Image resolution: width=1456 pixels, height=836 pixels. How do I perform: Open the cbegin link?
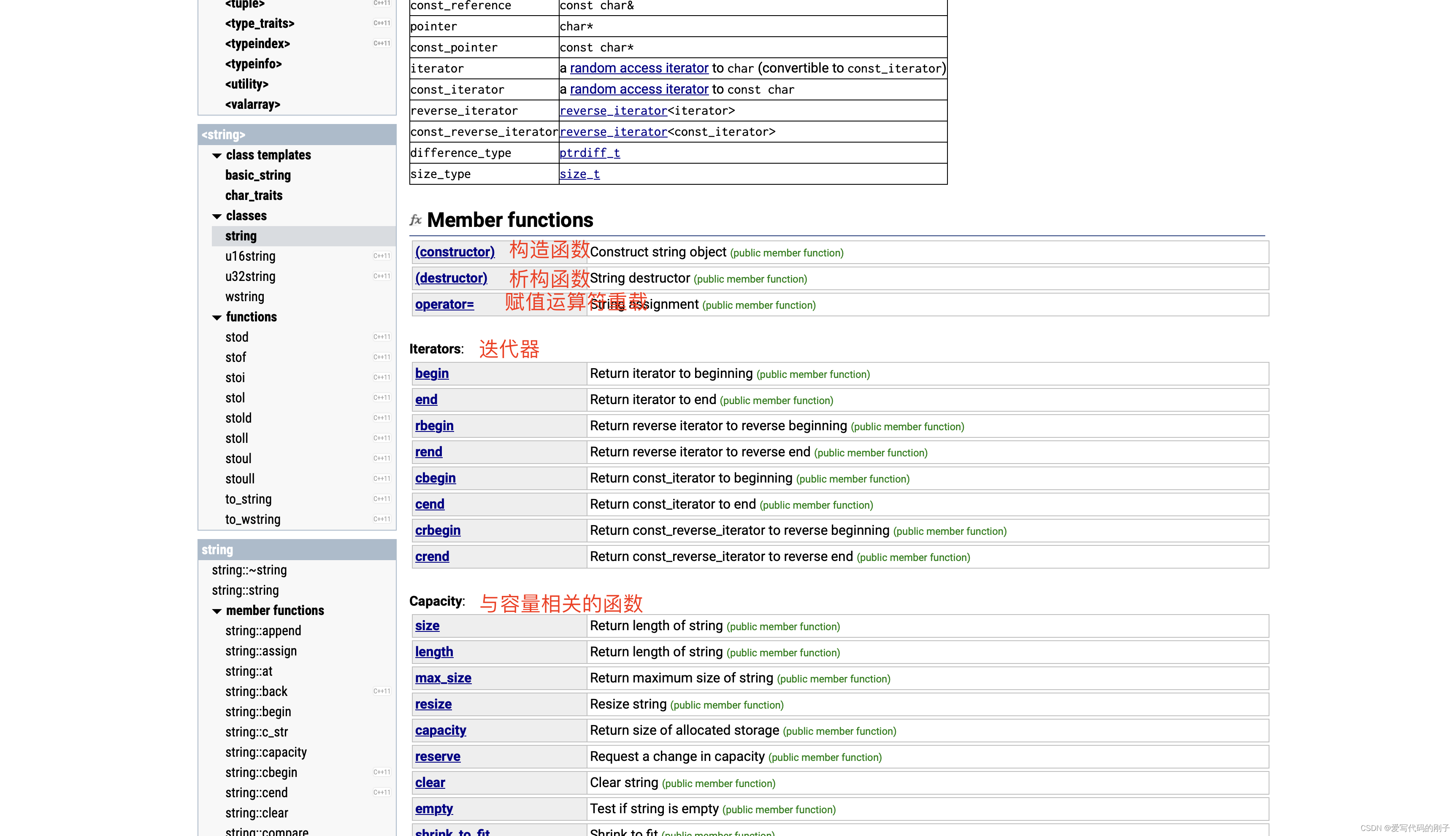pos(436,478)
